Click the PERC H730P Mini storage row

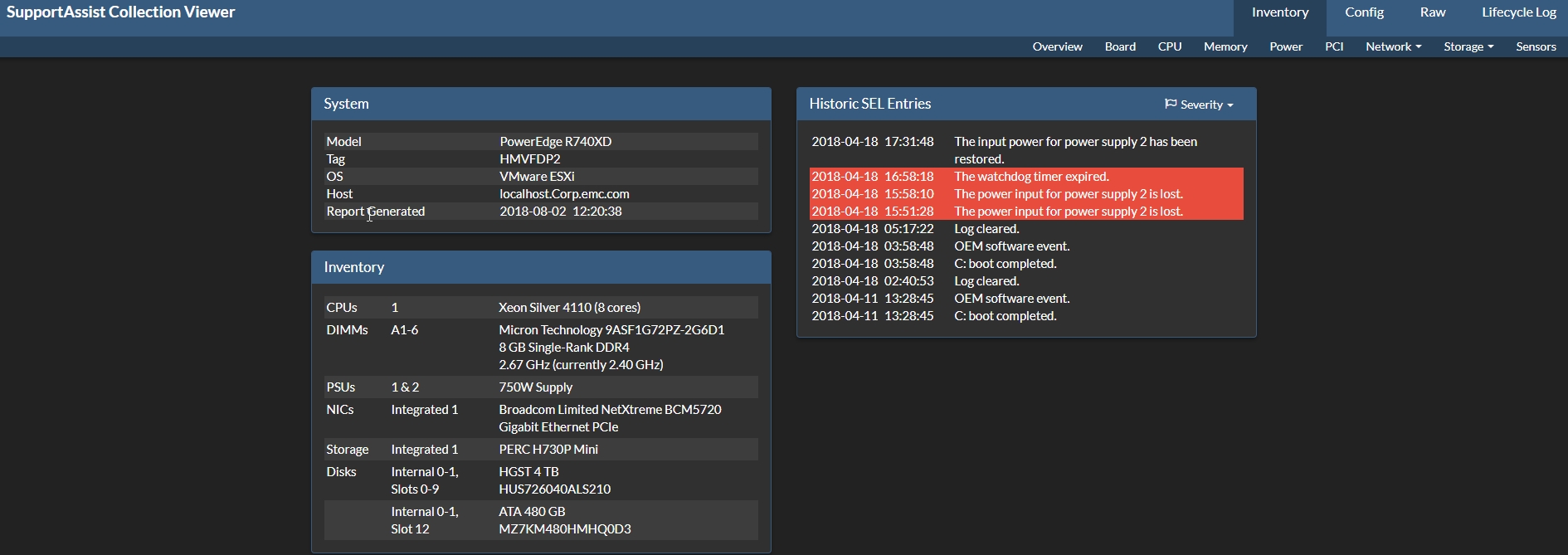click(x=541, y=450)
